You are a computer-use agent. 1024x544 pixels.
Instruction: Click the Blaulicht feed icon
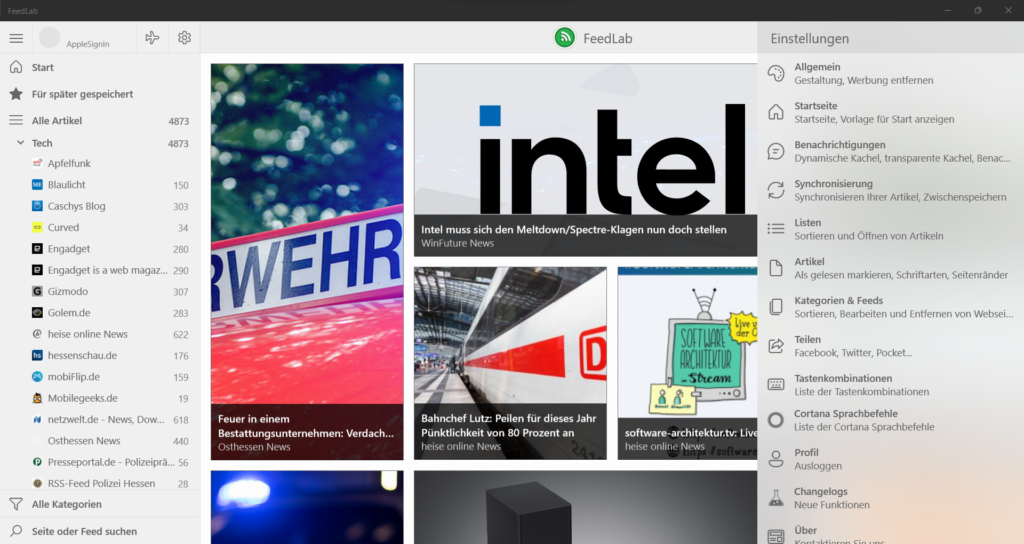coord(37,185)
